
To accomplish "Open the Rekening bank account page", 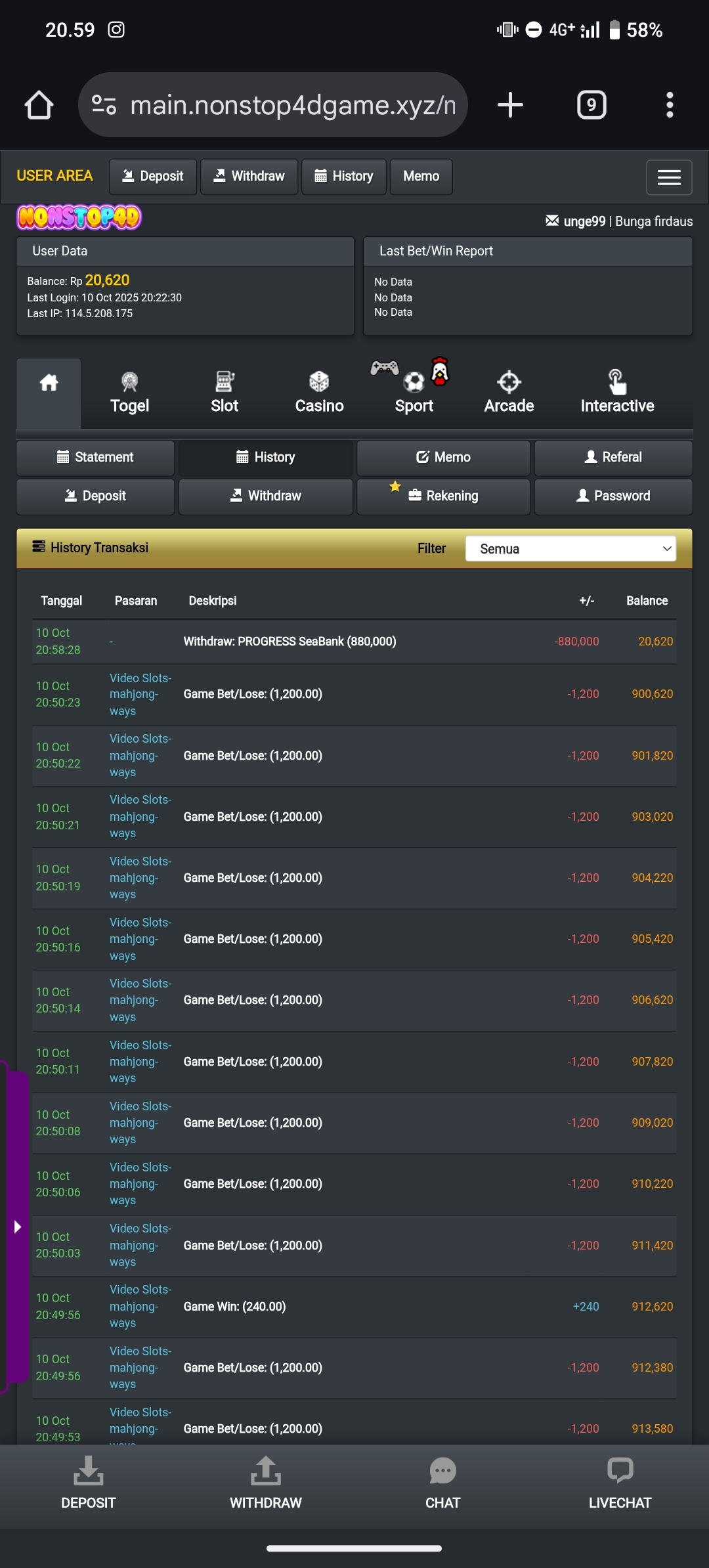I will (443, 496).
